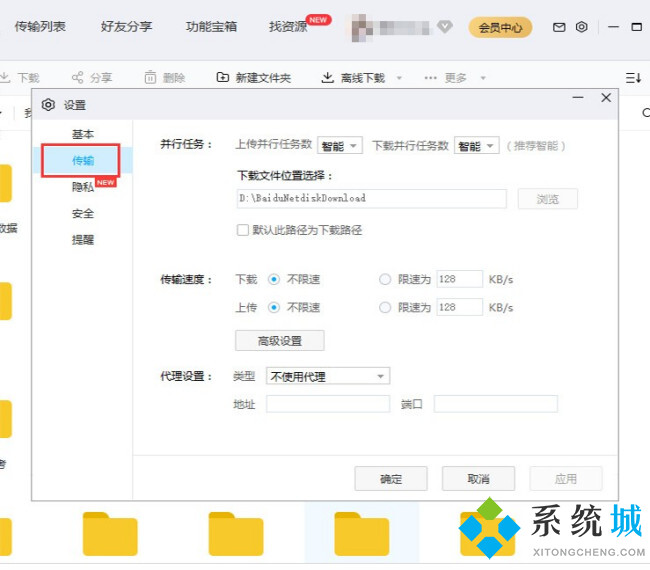Open proxy 类型 不使用代理 dropdown
Screen dimensions: 650x570
[328, 376]
